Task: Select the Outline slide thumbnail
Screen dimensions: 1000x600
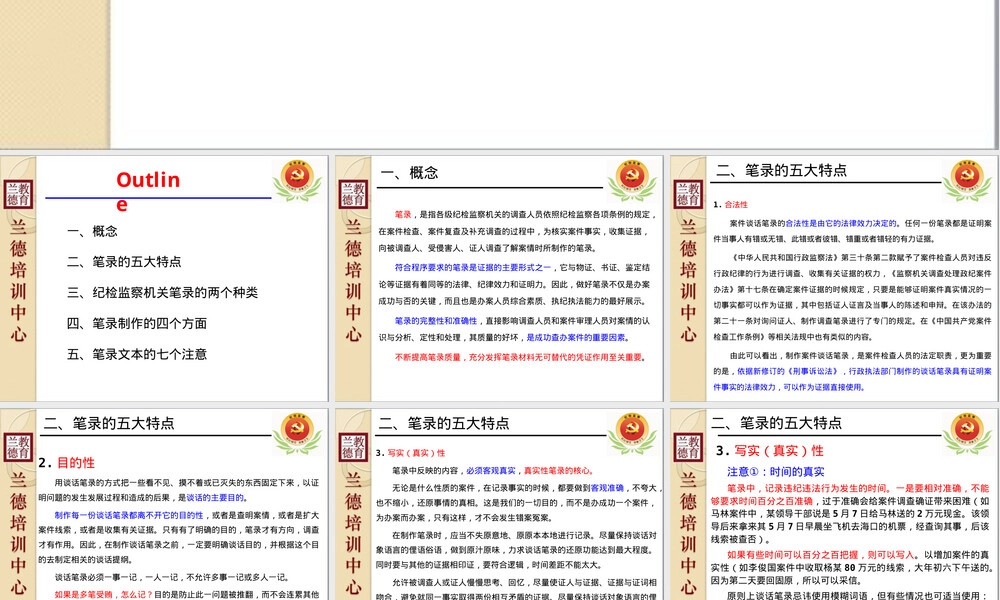Action: [164, 278]
